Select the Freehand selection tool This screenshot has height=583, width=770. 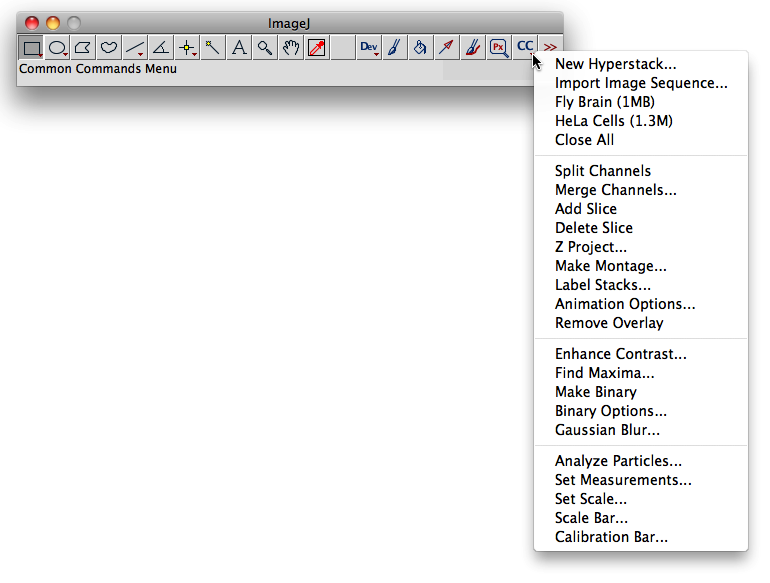(x=110, y=48)
